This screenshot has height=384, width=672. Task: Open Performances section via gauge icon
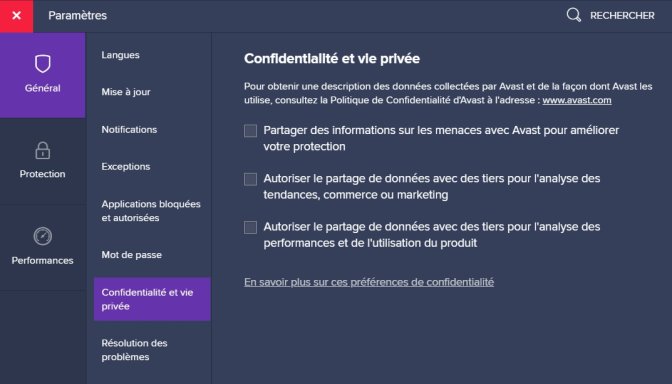[42, 236]
